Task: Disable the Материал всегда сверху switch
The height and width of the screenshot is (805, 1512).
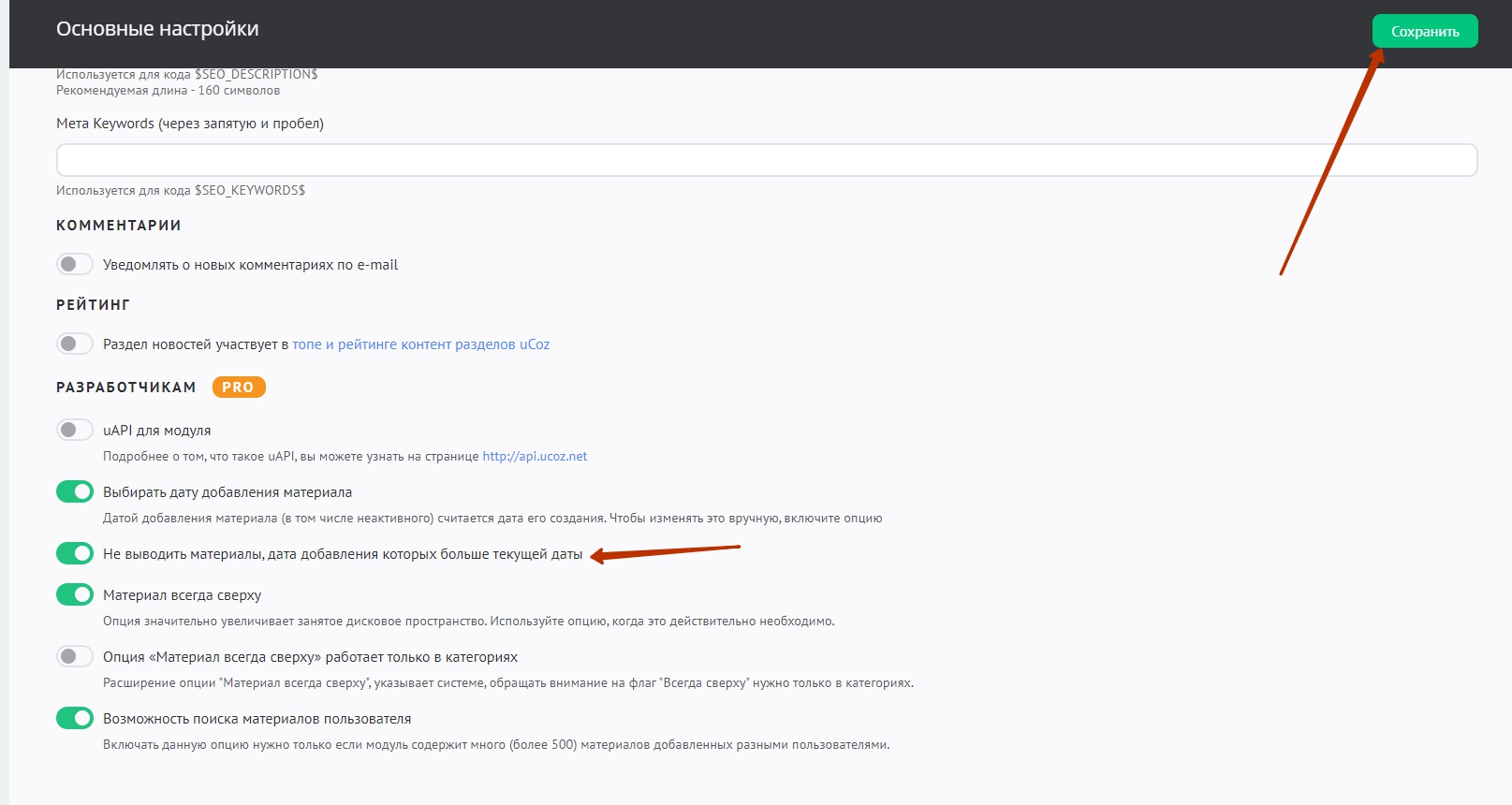Action: (x=75, y=595)
